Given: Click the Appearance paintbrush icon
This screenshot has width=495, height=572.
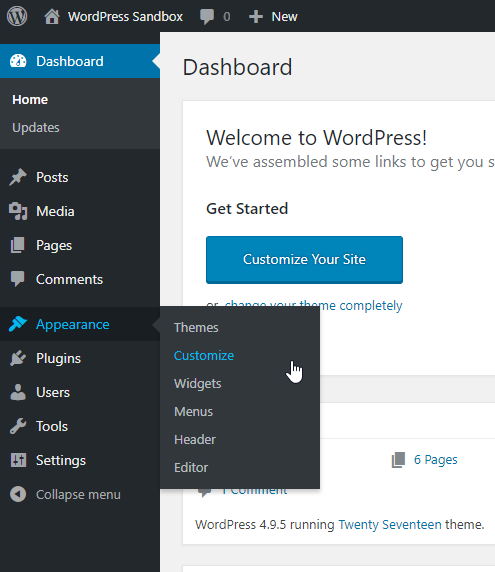Looking at the screenshot, I should tap(18, 324).
